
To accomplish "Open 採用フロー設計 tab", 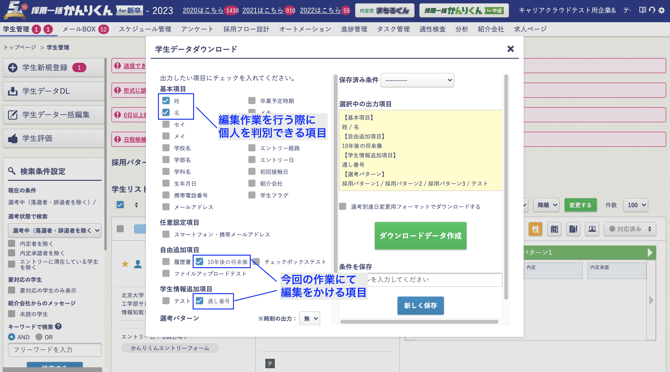I will pyautogui.click(x=246, y=29).
